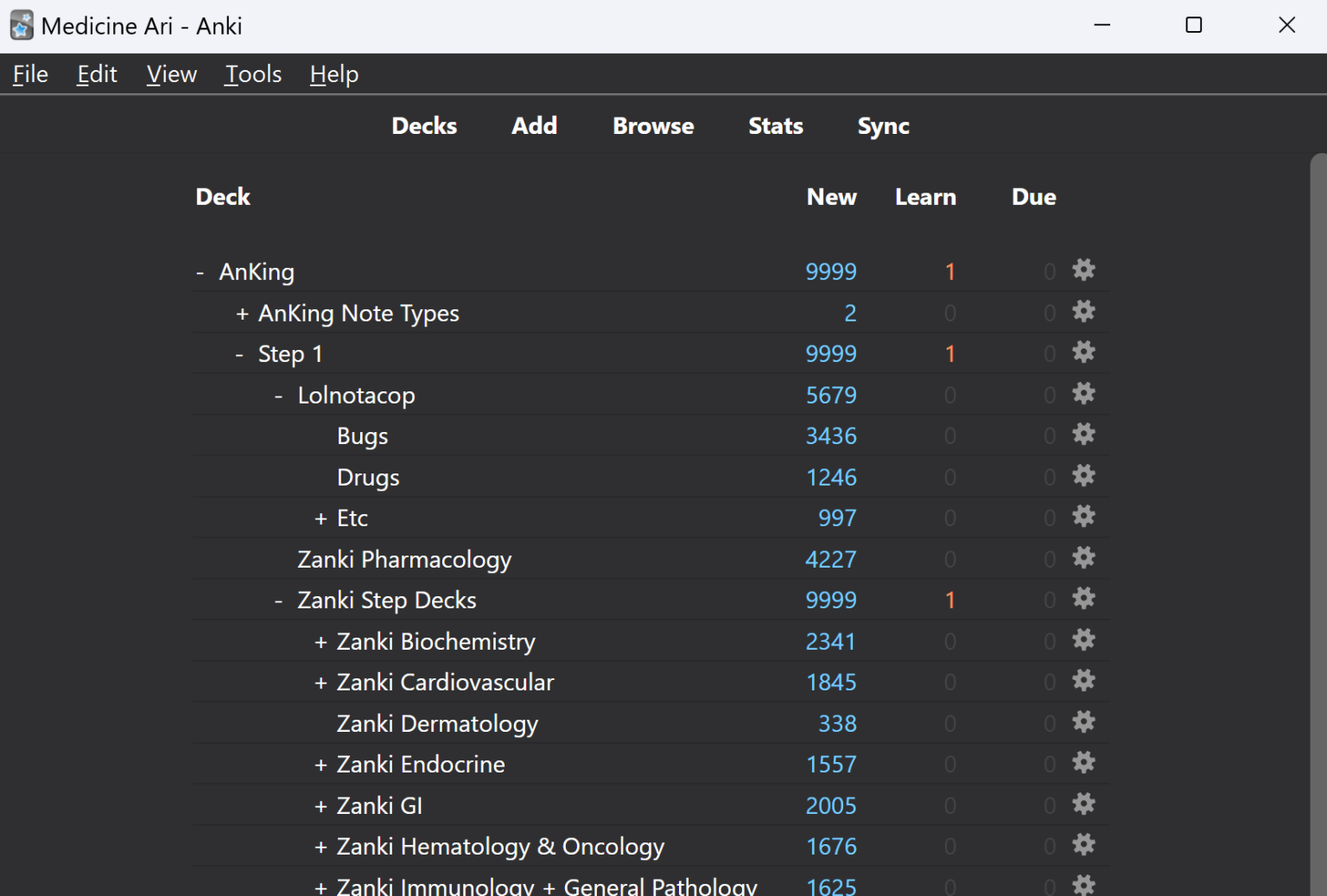This screenshot has height=896, width=1327.
Task: Start a Sync with AnkiWeb
Action: tap(883, 126)
